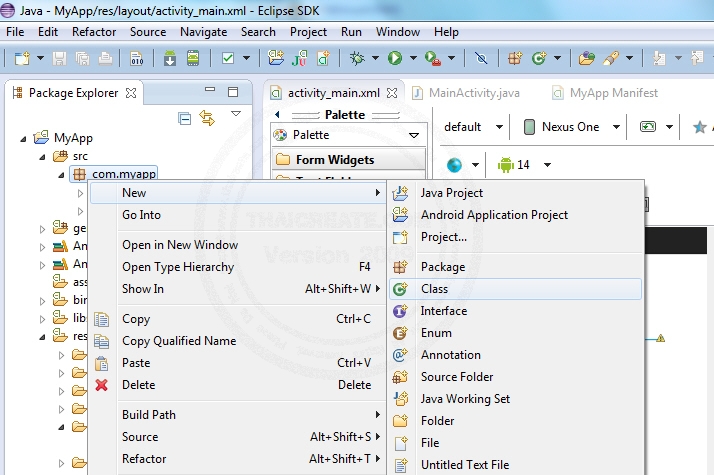The width and height of the screenshot is (714, 475).
Task: Open the File menu
Action: pos(15,32)
